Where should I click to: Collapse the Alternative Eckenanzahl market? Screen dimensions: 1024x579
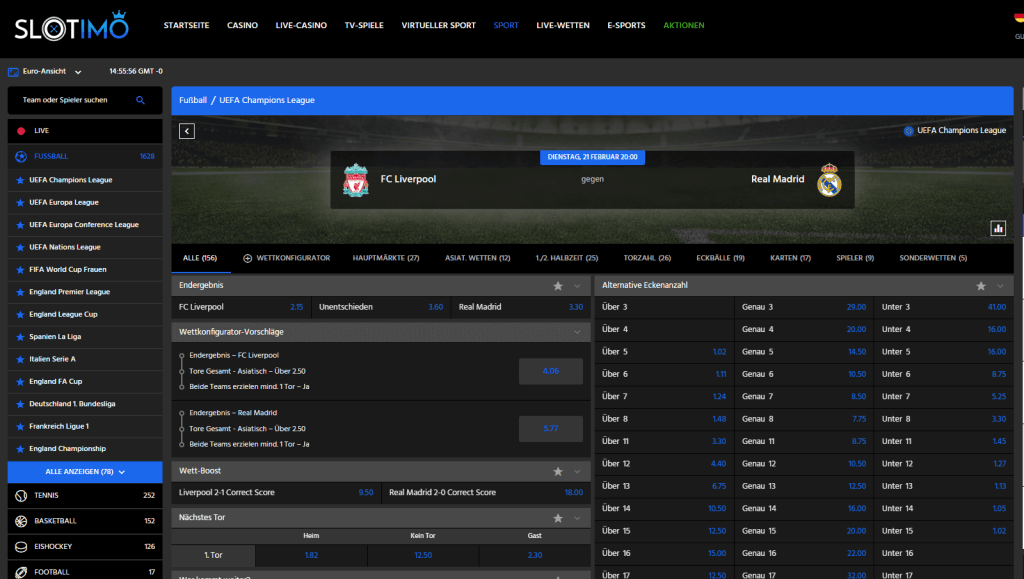1000,286
